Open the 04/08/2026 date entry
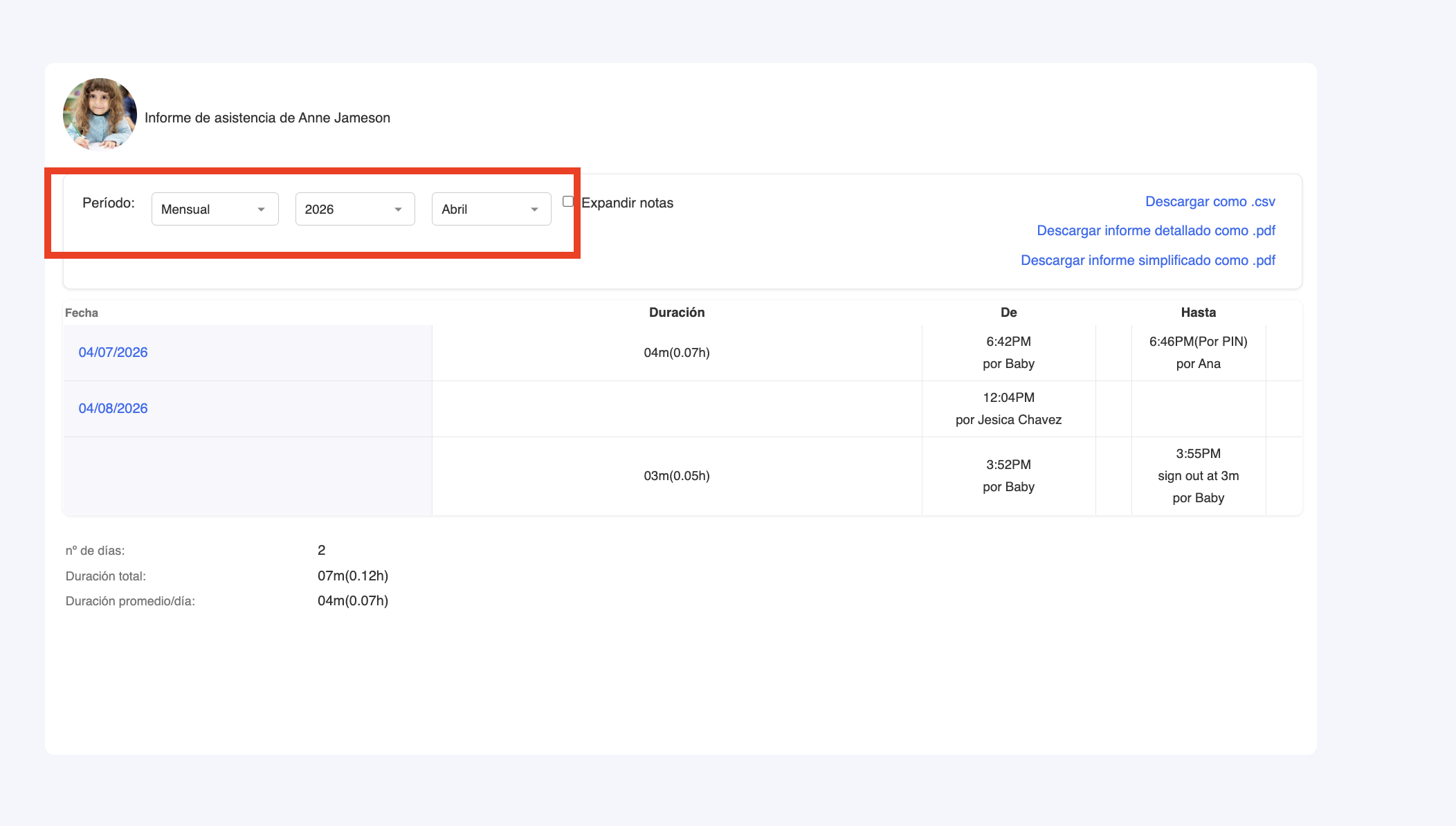The image size is (1456, 826). pyautogui.click(x=113, y=408)
